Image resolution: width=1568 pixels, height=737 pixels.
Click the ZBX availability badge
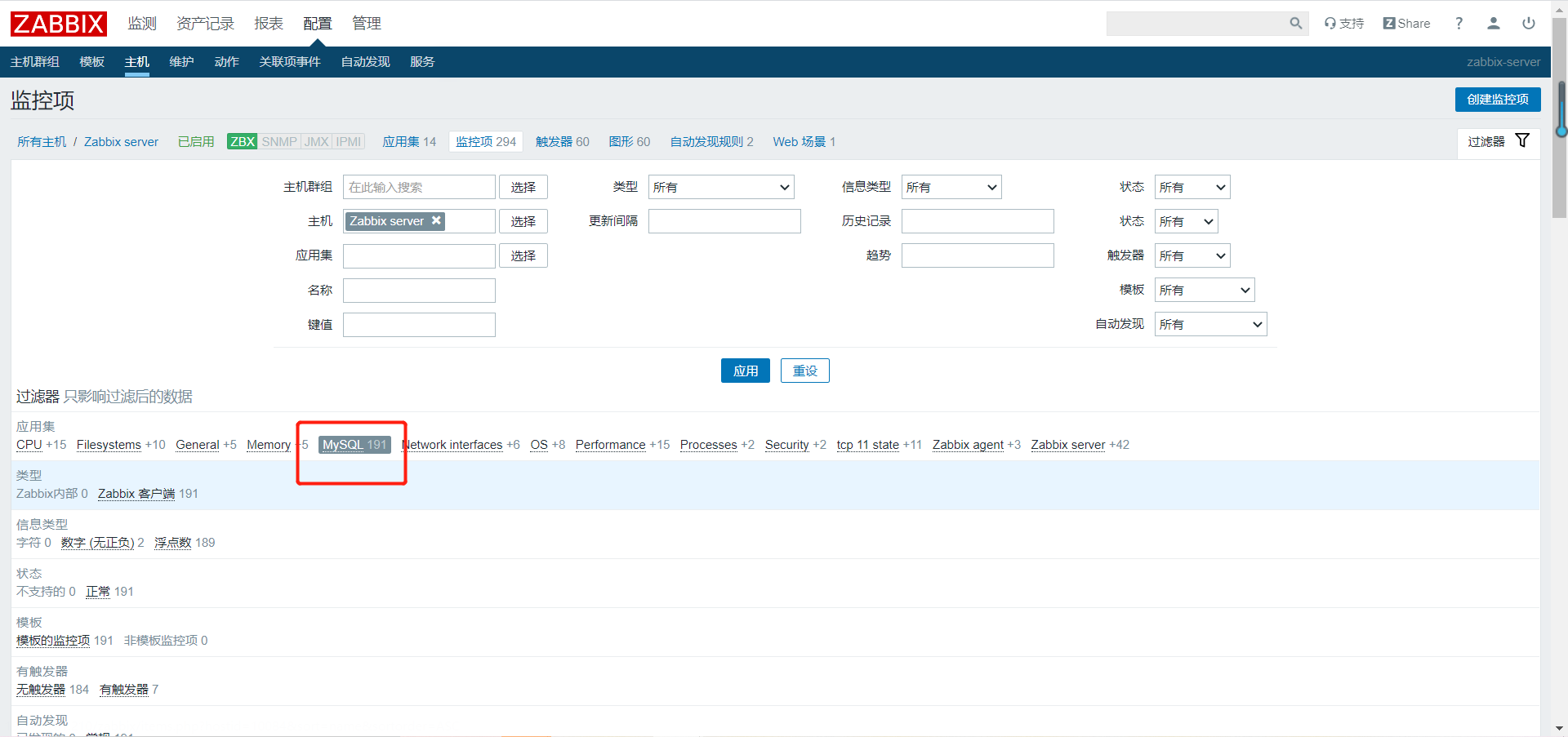click(243, 141)
